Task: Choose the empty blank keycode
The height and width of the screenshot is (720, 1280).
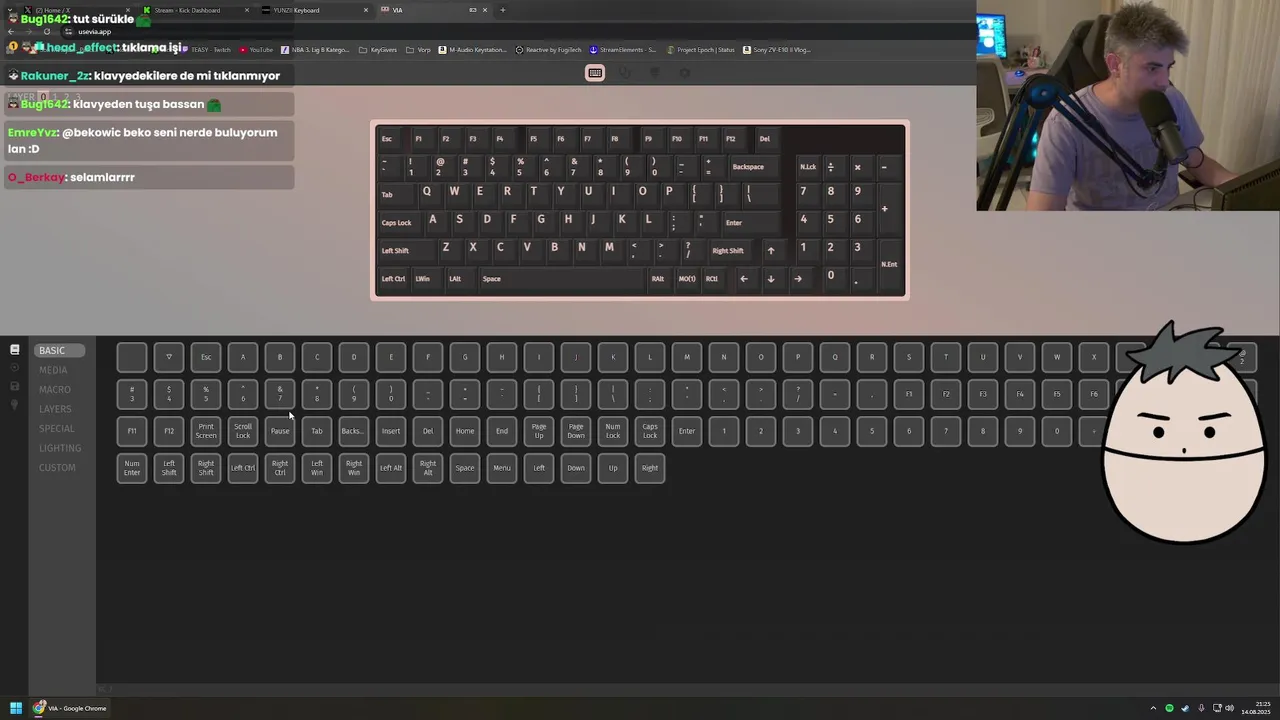Action: click(132, 357)
